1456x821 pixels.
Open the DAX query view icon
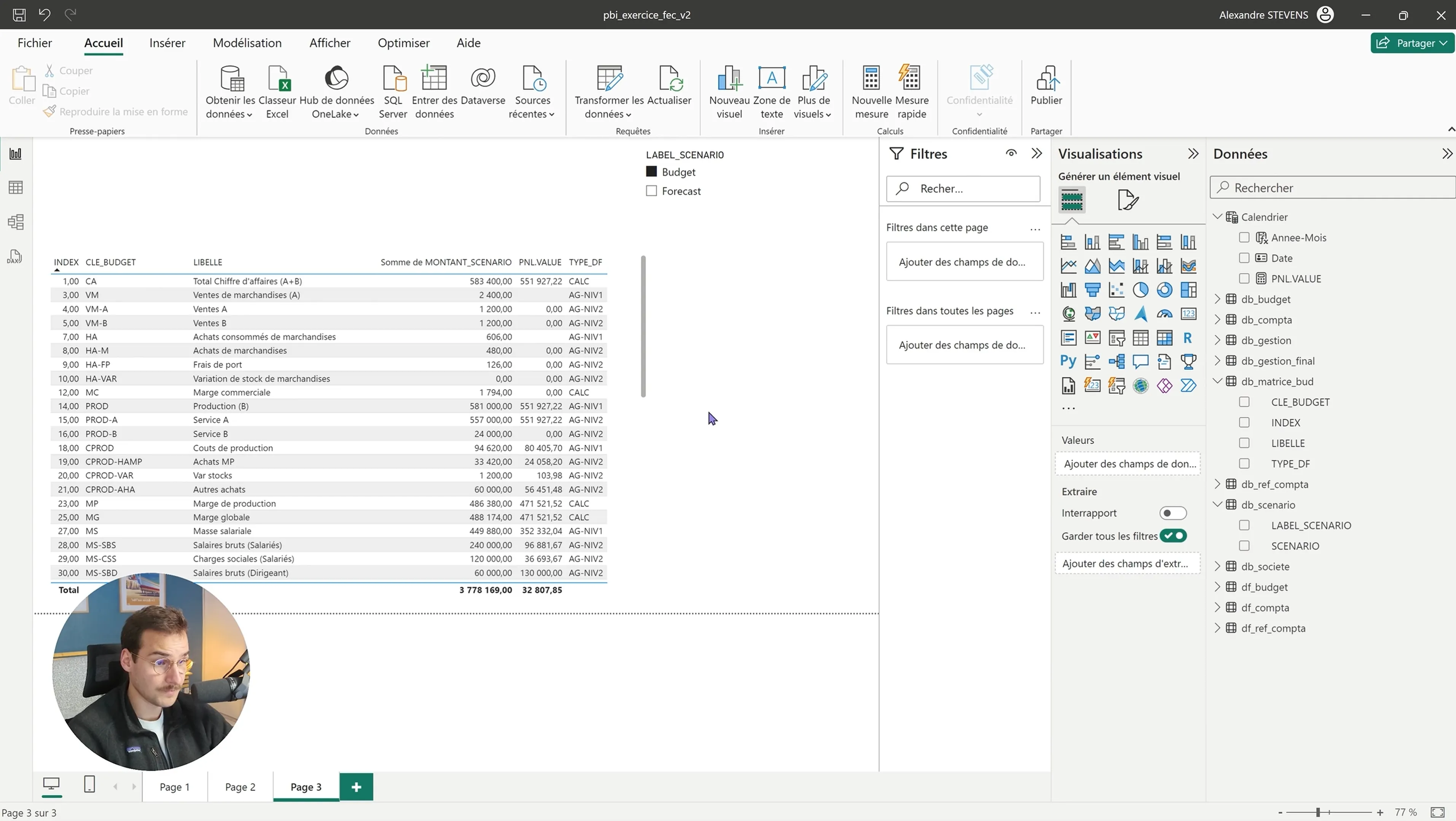pos(15,256)
